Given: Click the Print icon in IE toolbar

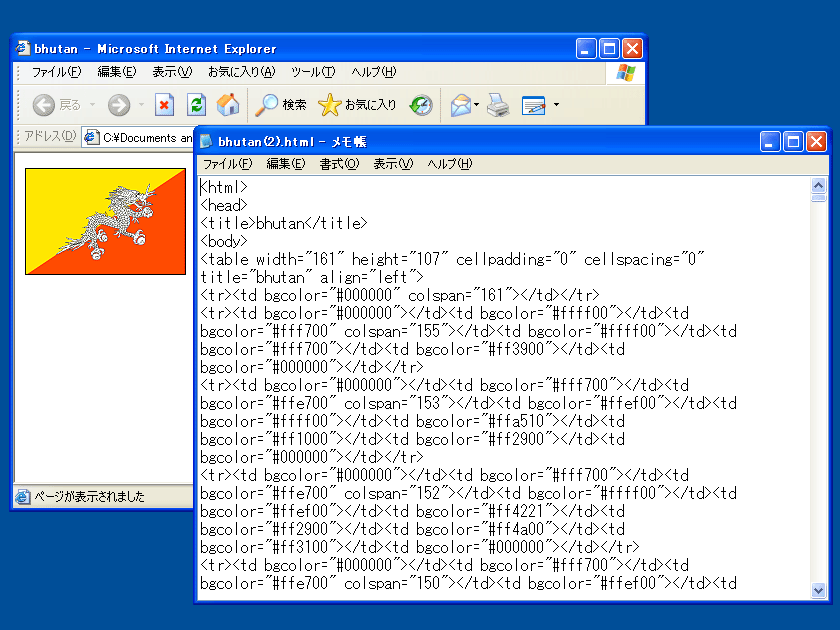Looking at the screenshot, I should (x=498, y=105).
